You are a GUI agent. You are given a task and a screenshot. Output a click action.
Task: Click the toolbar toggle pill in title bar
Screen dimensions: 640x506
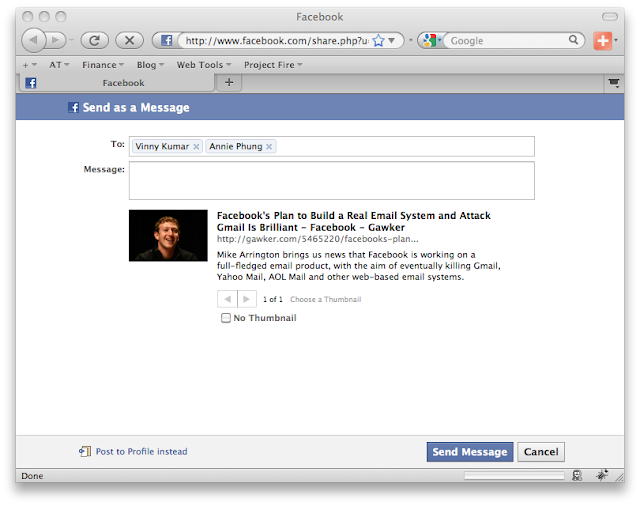click(610, 17)
